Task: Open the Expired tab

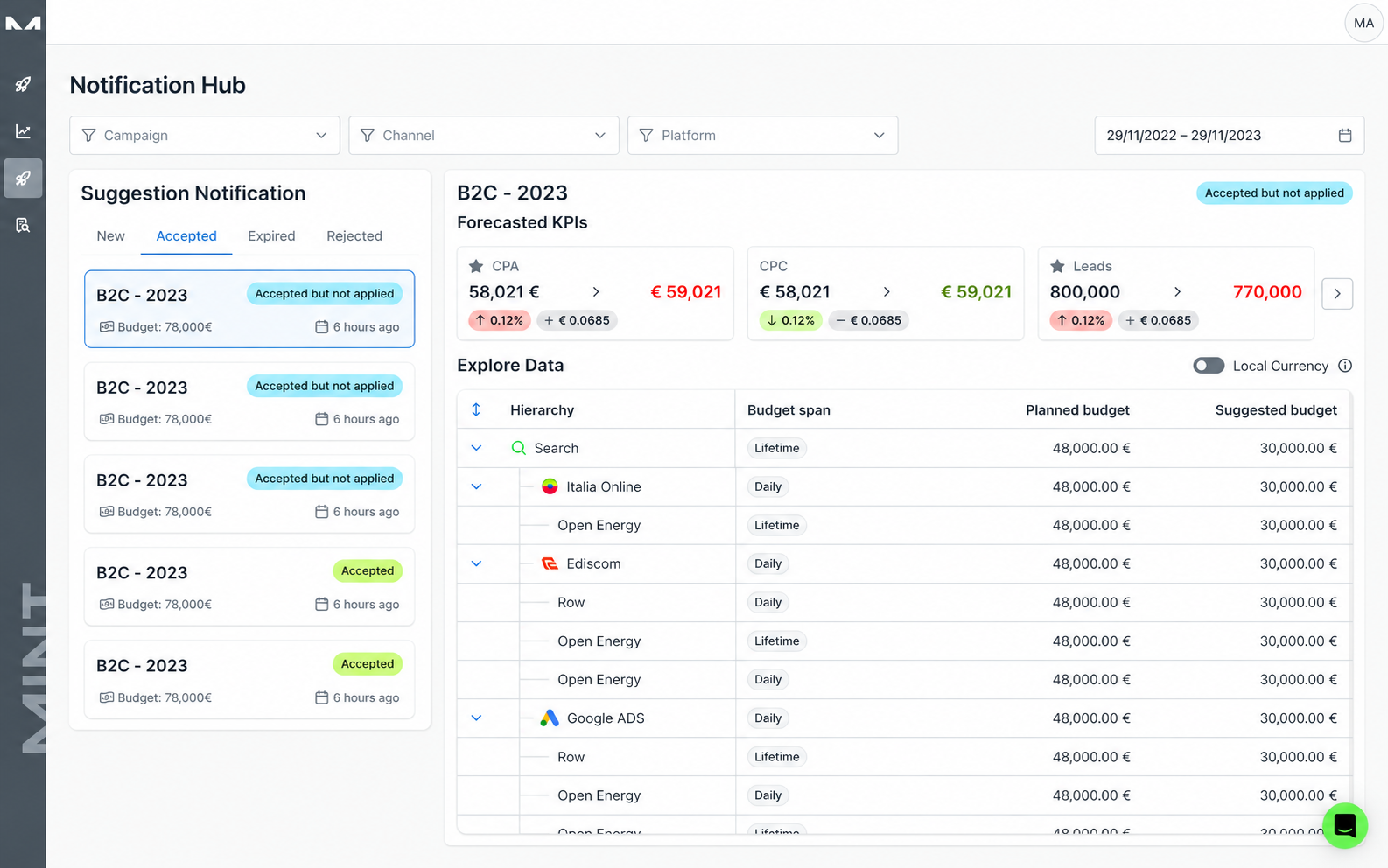Action: 271,236
